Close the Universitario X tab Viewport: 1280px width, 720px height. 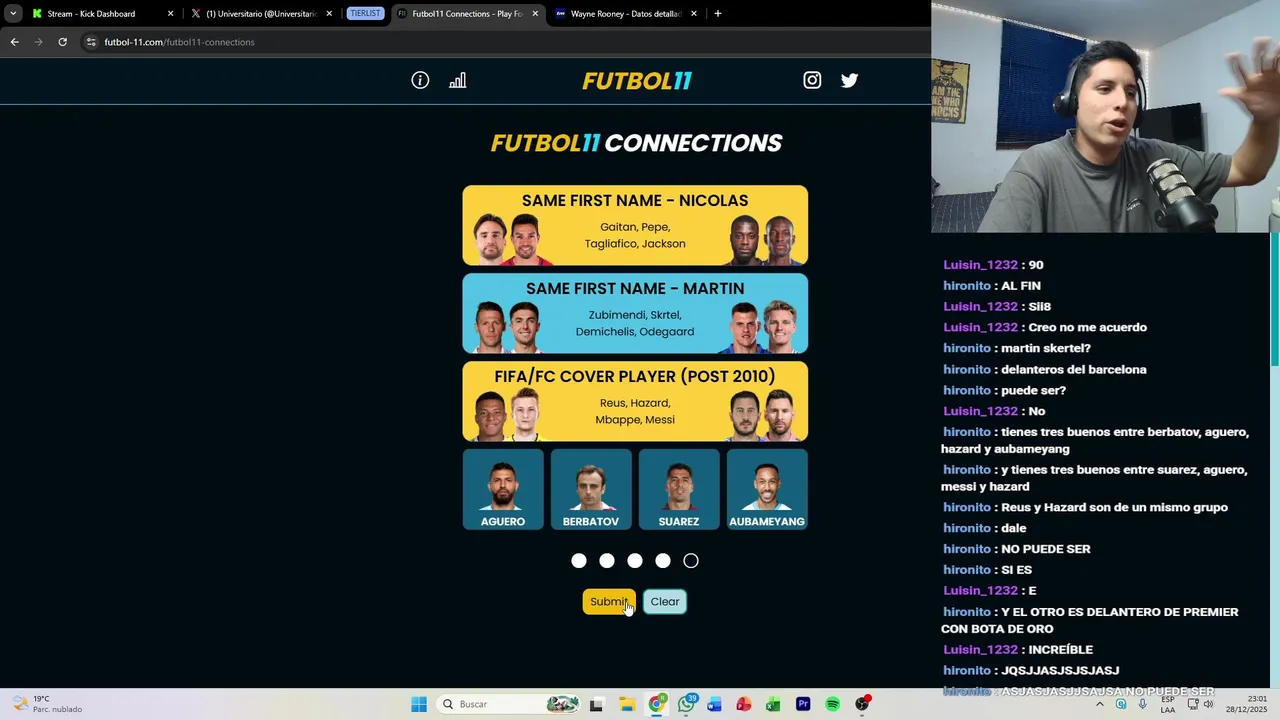click(329, 14)
